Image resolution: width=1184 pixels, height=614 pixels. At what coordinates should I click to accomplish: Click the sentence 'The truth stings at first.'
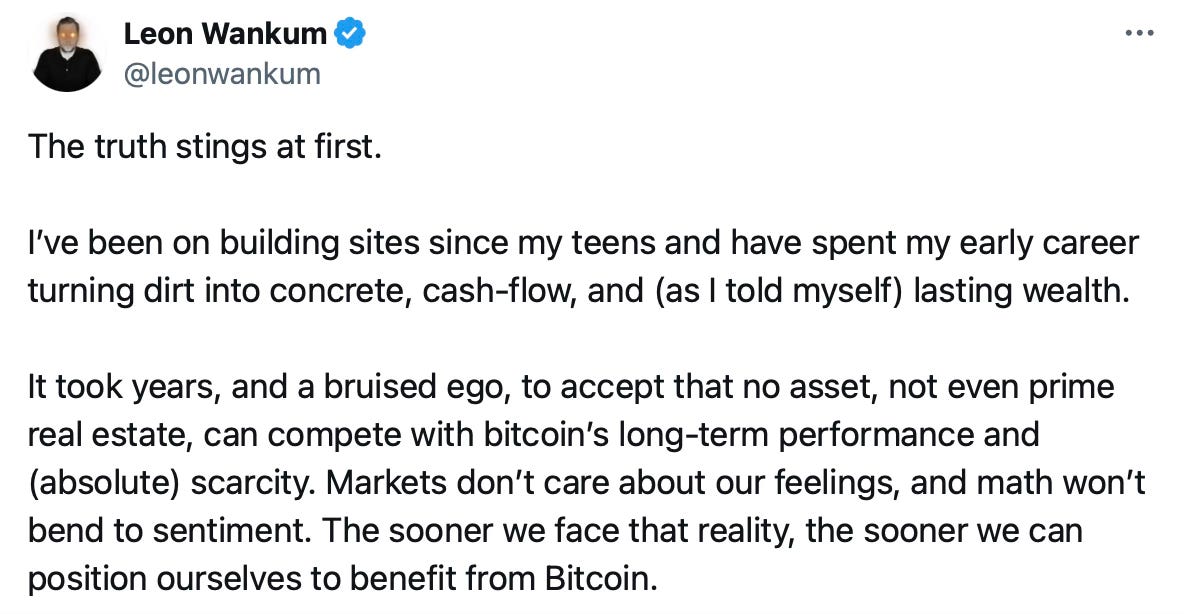(205, 147)
